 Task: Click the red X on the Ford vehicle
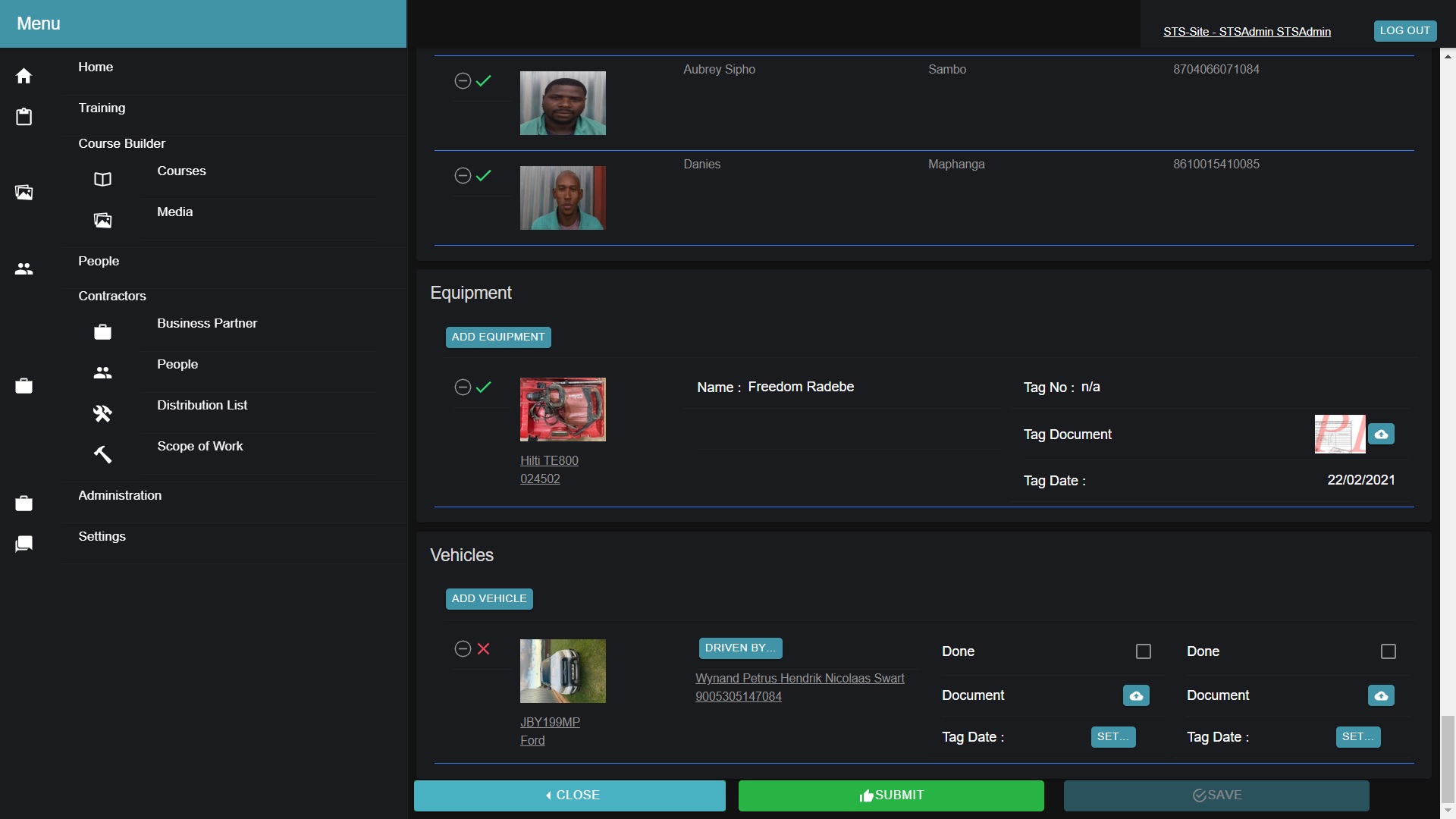[x=484, y=649]
